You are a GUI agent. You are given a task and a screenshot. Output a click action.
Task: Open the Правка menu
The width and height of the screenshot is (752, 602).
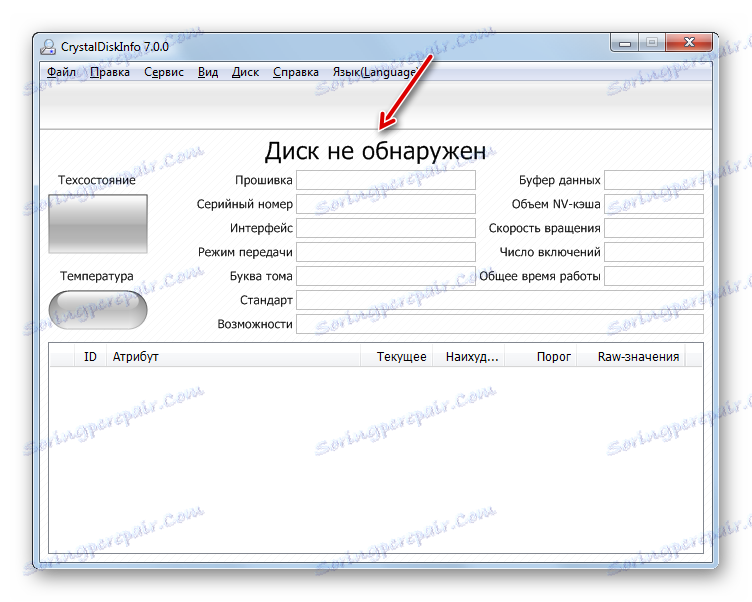click(x=110, y=72)
